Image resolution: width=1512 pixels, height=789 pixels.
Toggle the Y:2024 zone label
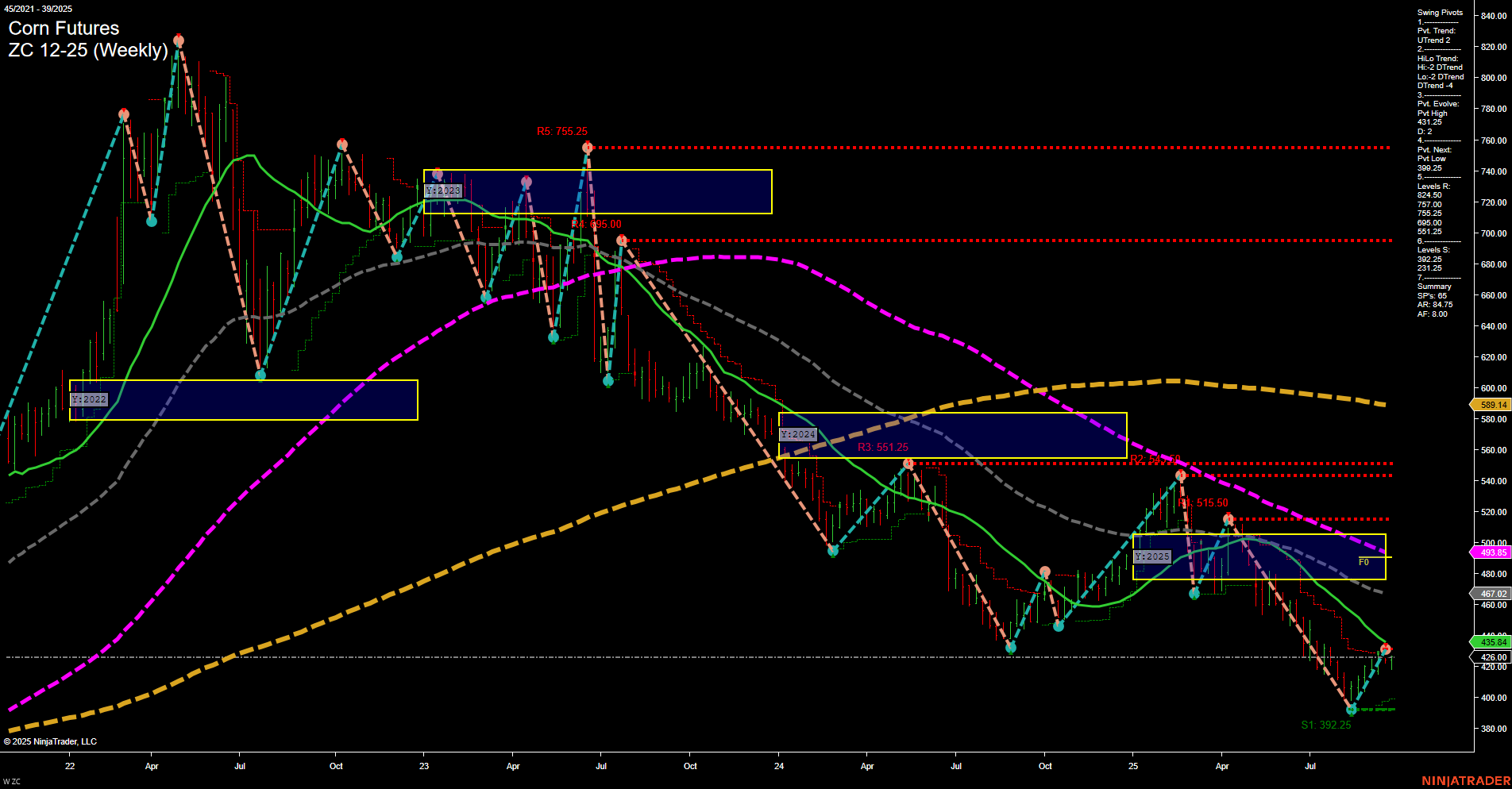point(800,433)
